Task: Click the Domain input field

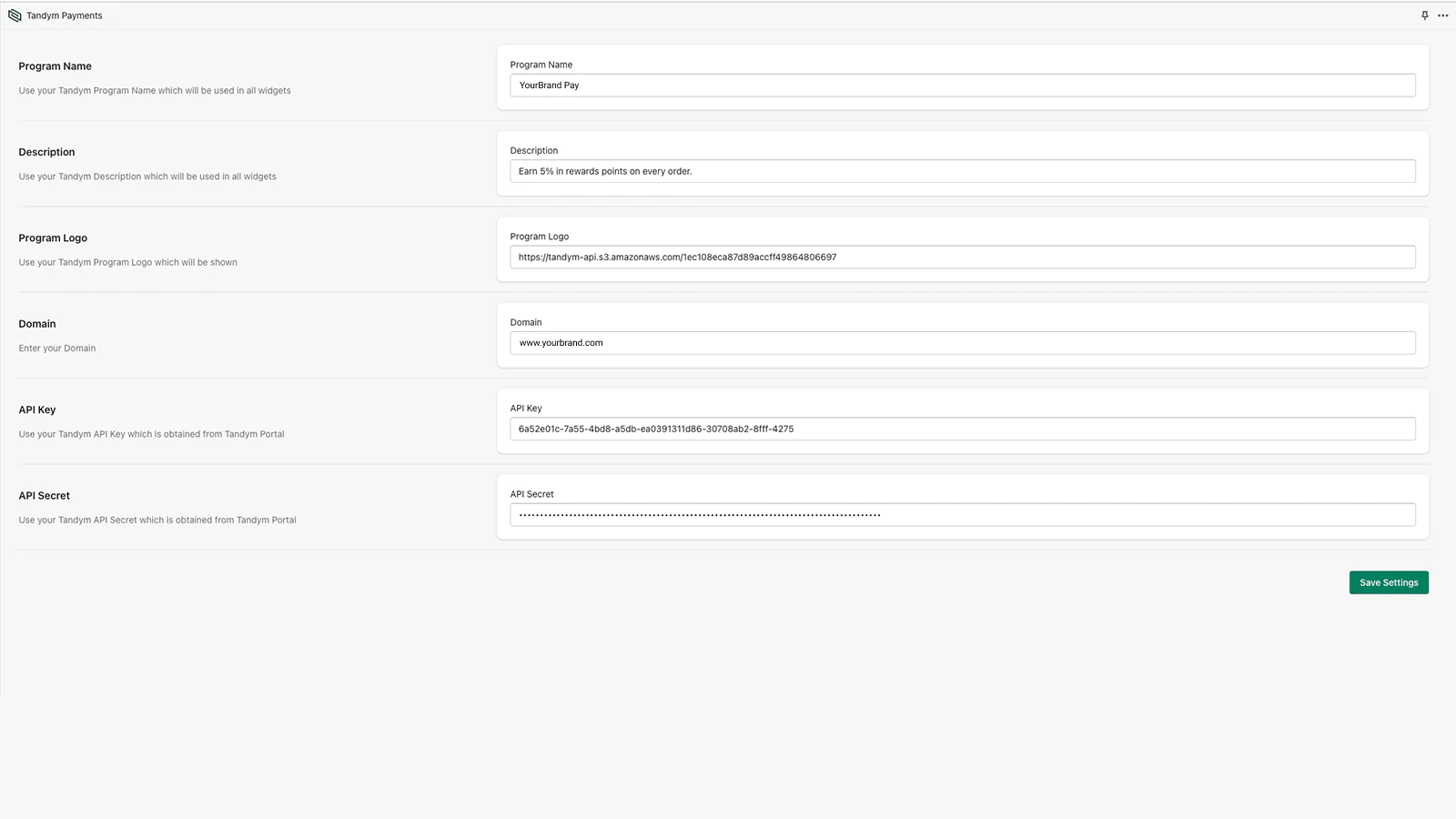Action: click(x=963, y=343)
